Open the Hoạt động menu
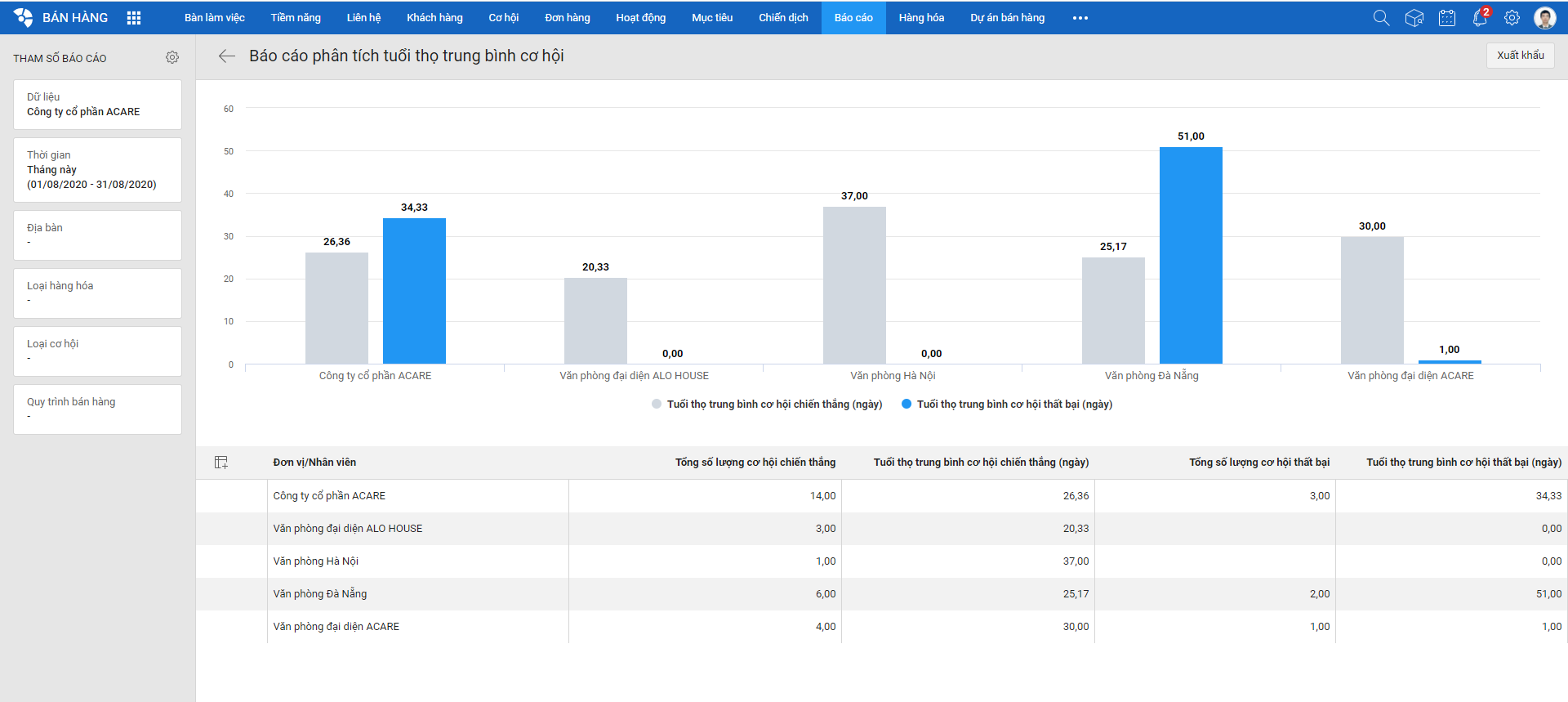Screen dimensions: 1568x702 (x=641, y=18)
